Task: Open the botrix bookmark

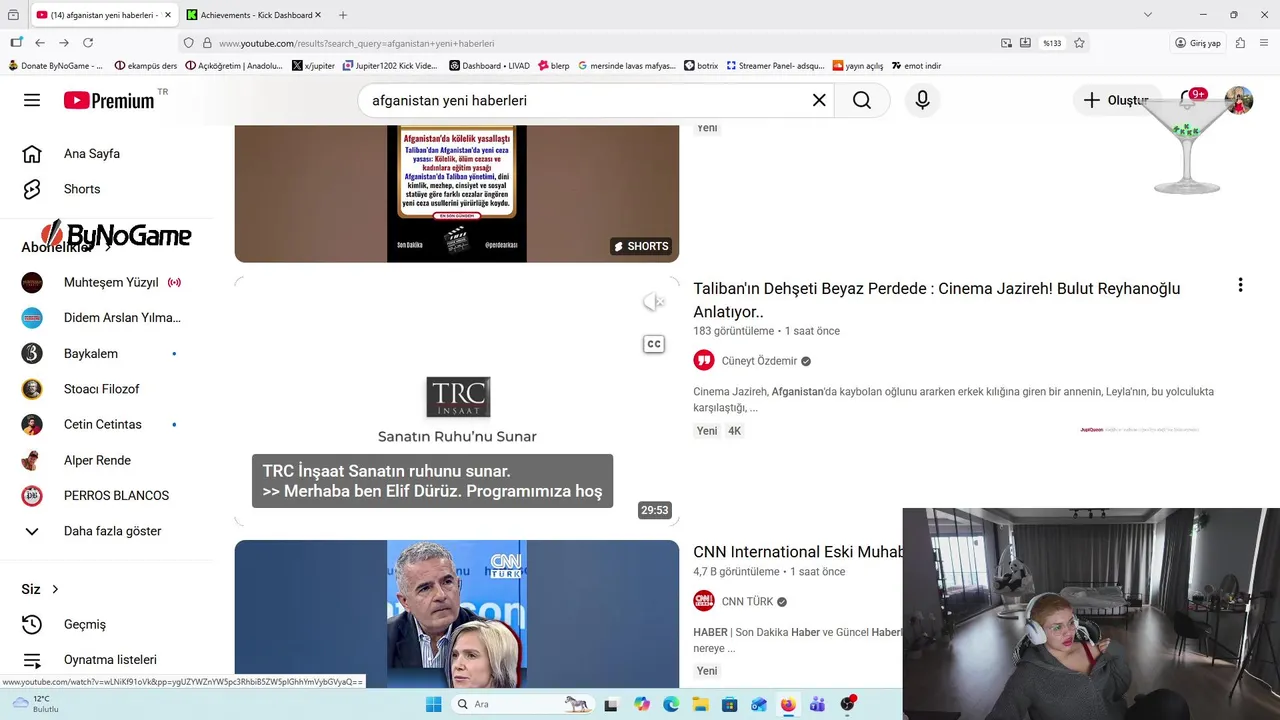Action: pyautogui.click(x=701, y=66)
